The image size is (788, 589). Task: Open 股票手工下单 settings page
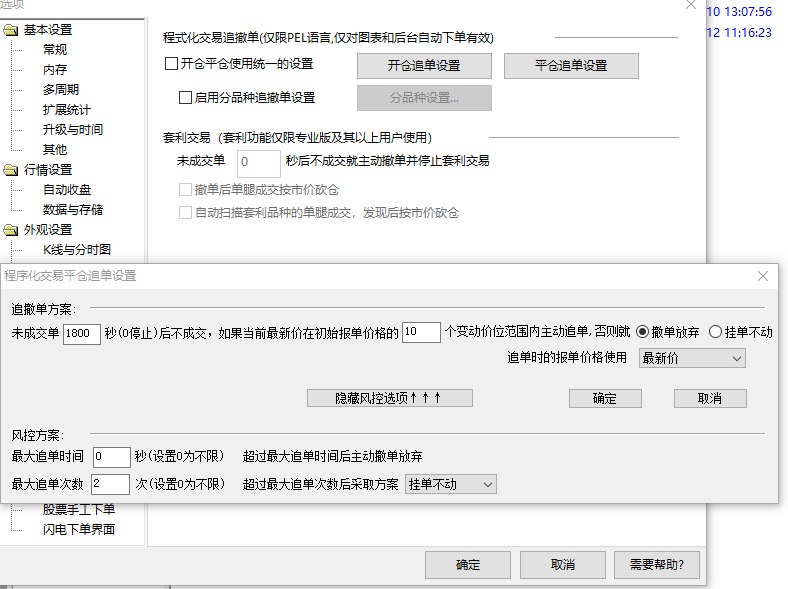click(x=79, y=510)
